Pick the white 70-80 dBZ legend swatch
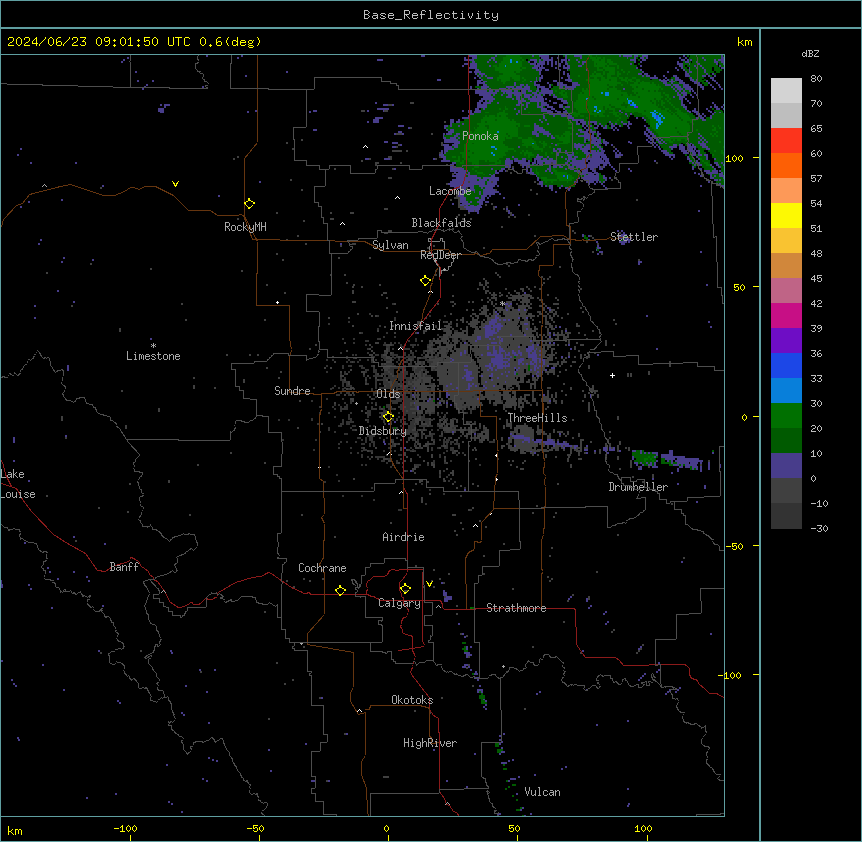The height and width of the screenshot is (842, 862). 786,91
